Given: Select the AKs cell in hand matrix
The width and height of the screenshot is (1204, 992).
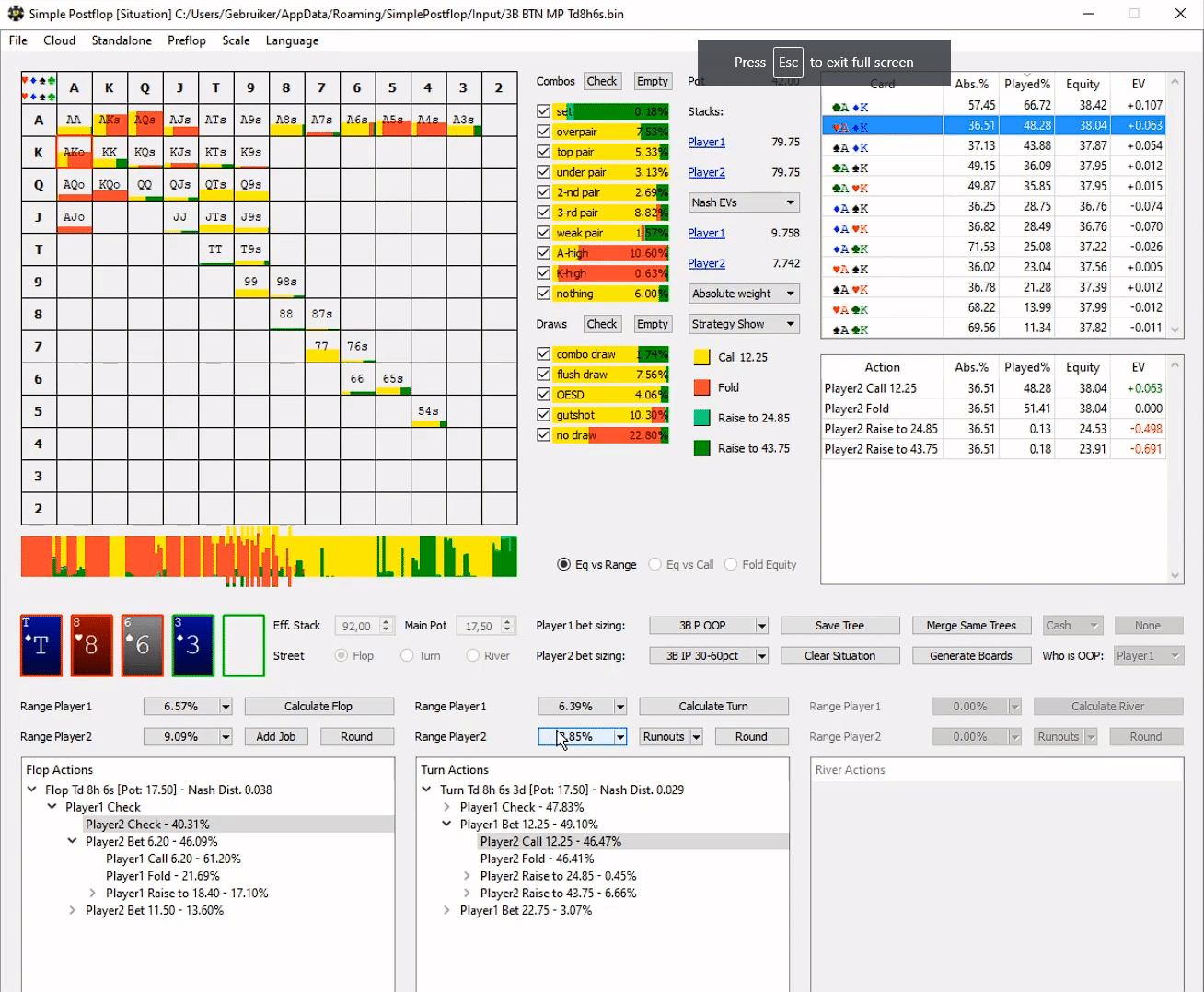Looking at the screenshot, I should click(x=110, y=121).
